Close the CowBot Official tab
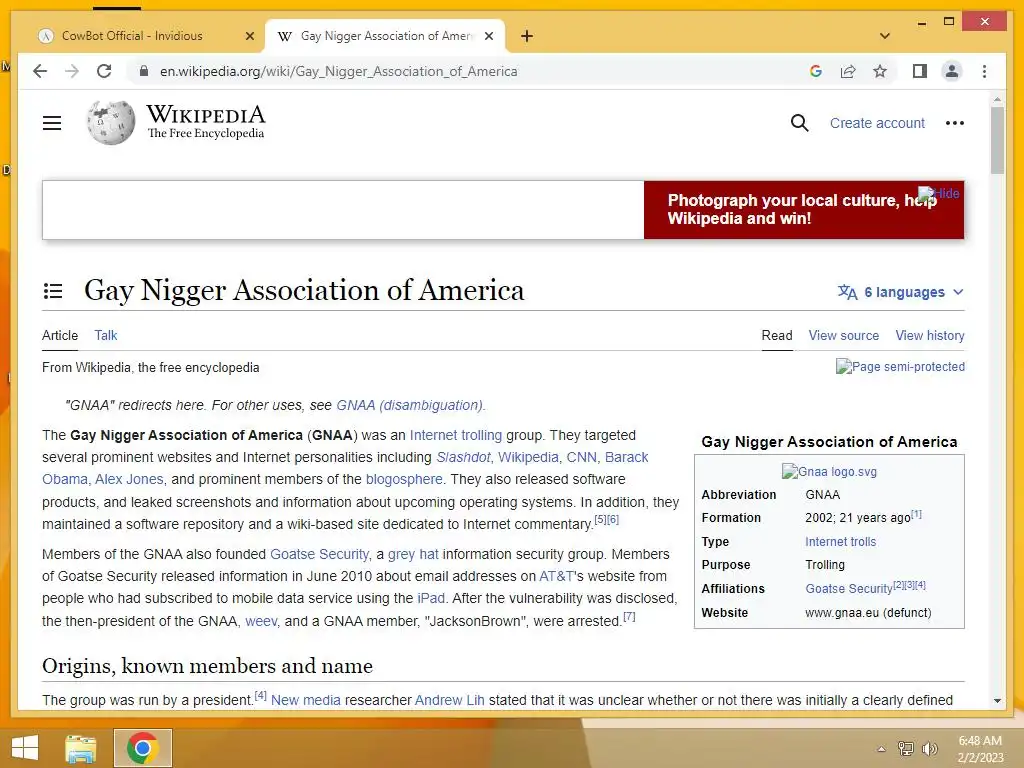The width and height of the screenshot is (1024, 768). pyautogui.click(x=249, y=36)
